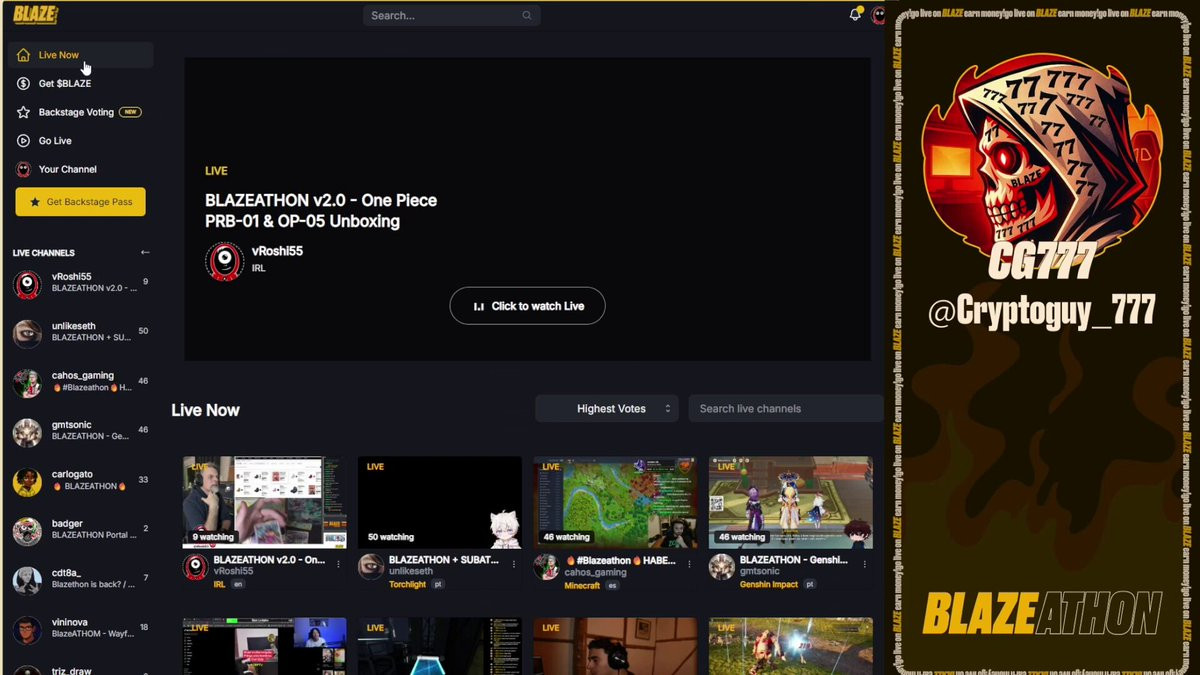Click unlikeseth name in Live Channels list
This screenshot has height=675, width=1200.
(74, 326)
